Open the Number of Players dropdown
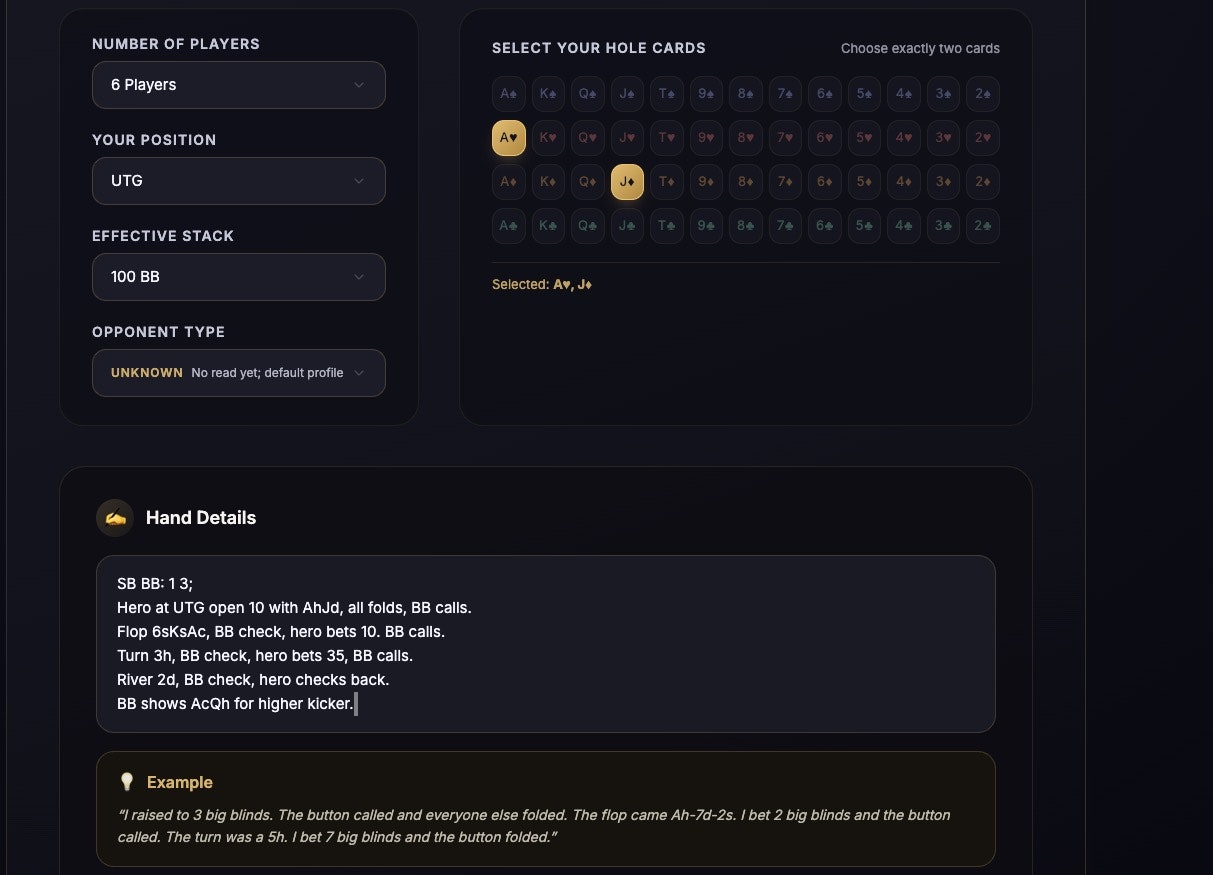Screen dimensions: 1213x875 [x=238, y=85]
